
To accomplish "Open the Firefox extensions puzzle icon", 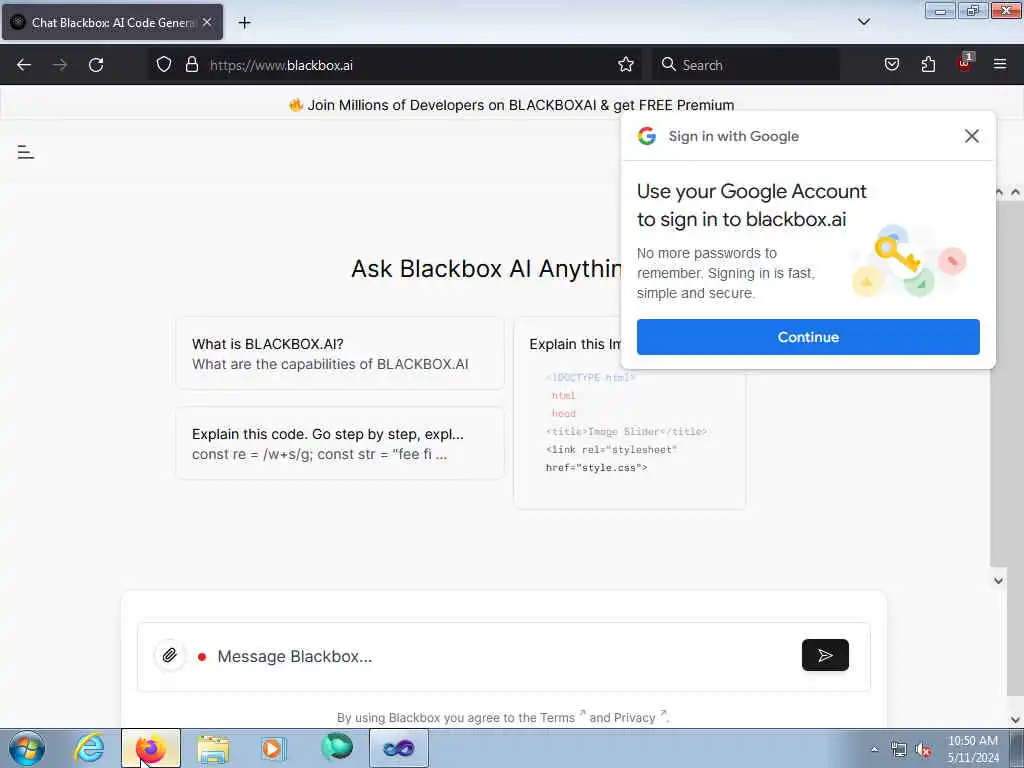I will click(x=928, y=65).
